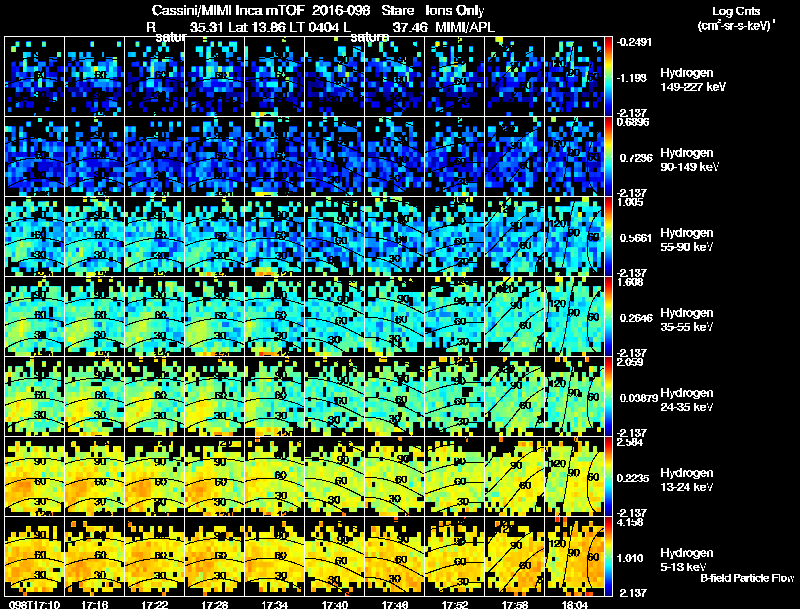Click the 'Cassini/MIMI Inca mTOF' title text
The image size is (800, 609).
click(x=228, y=10)
